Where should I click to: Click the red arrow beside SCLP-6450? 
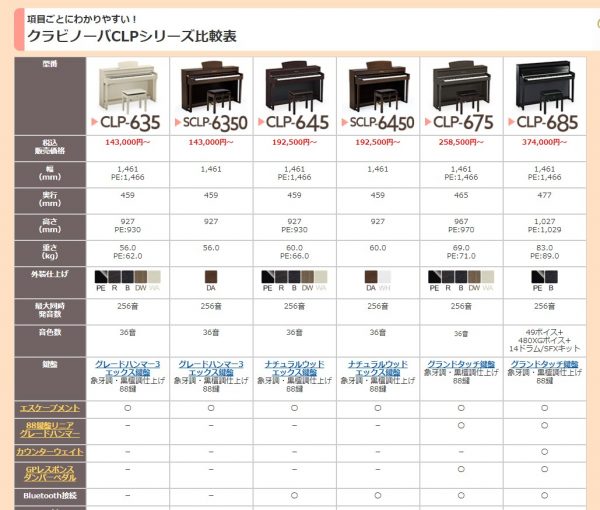coord(344,122)
